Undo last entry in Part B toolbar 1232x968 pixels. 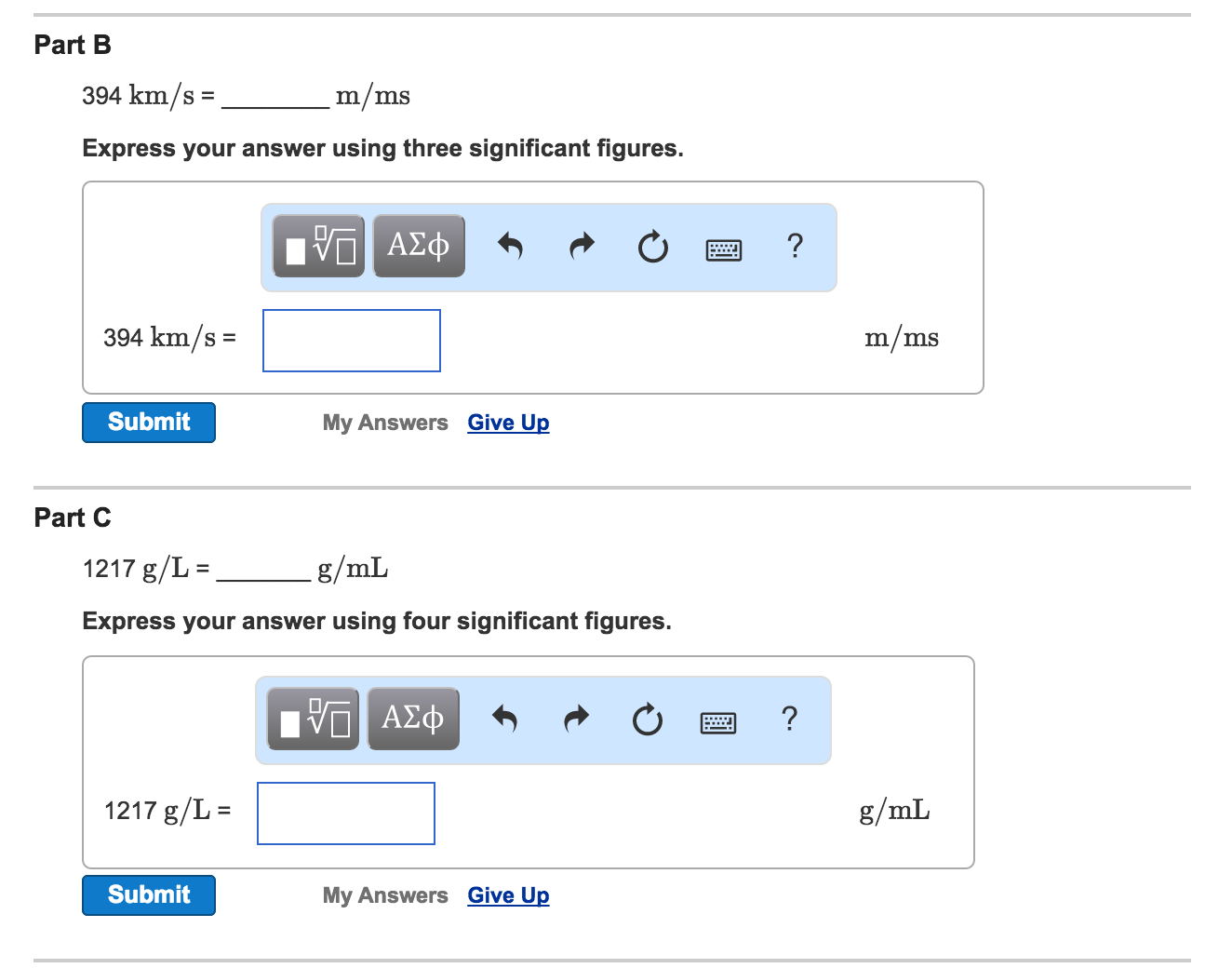pos(510,246)
